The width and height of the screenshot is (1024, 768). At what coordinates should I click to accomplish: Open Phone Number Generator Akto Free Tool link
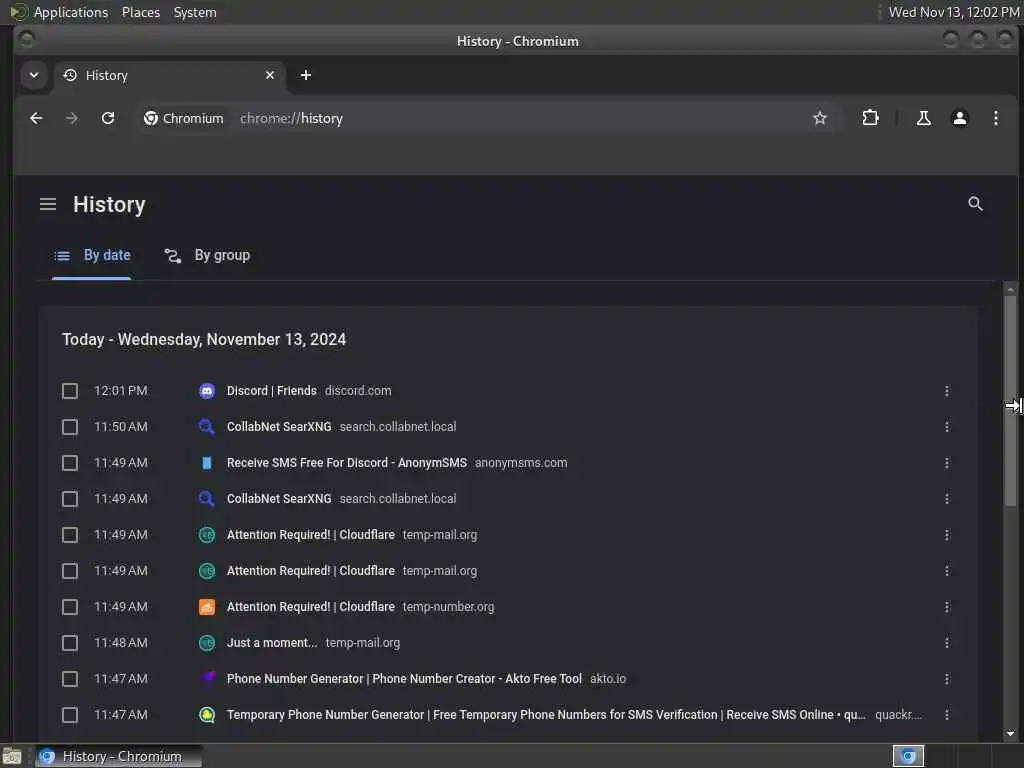click(404, 679)
